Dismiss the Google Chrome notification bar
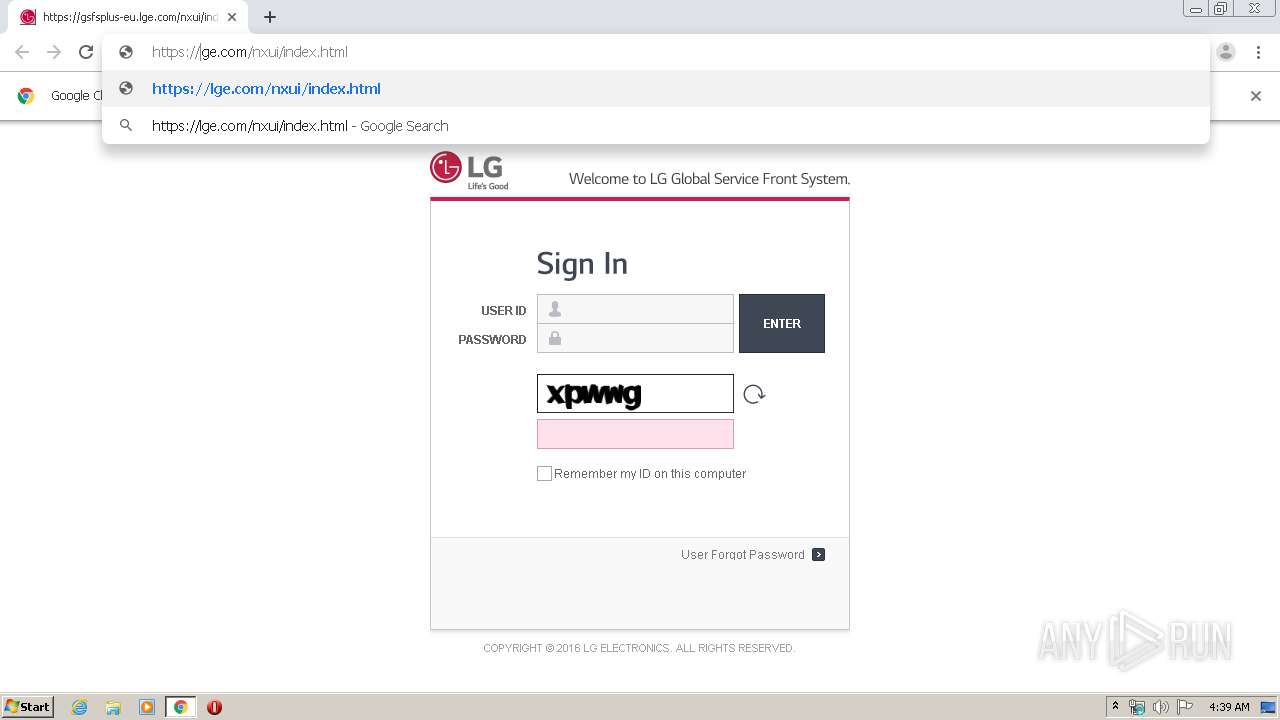The height and width of the screenshot is (720, 1280). point(1256,96)
